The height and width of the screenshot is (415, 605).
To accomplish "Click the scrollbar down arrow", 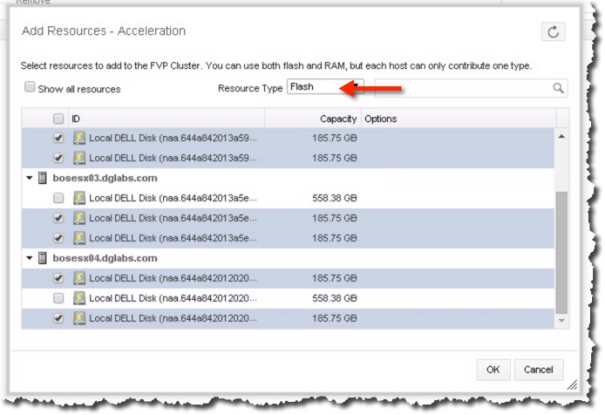I will [562, 321].
